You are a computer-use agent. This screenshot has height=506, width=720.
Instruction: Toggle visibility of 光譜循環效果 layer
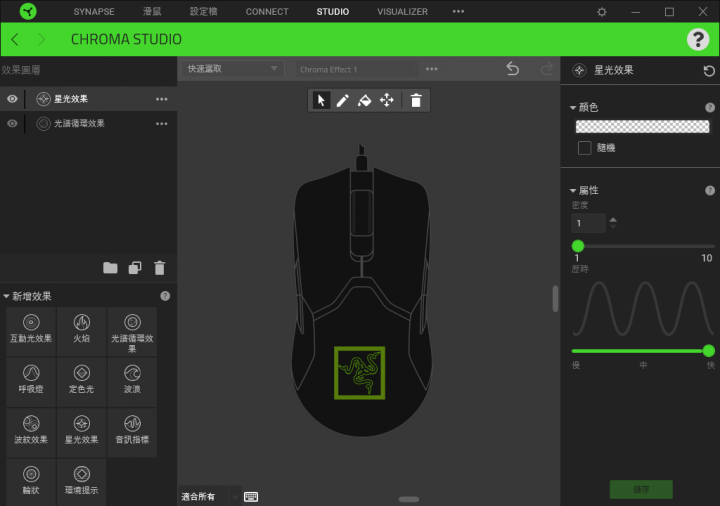click(x=12, y=124)
